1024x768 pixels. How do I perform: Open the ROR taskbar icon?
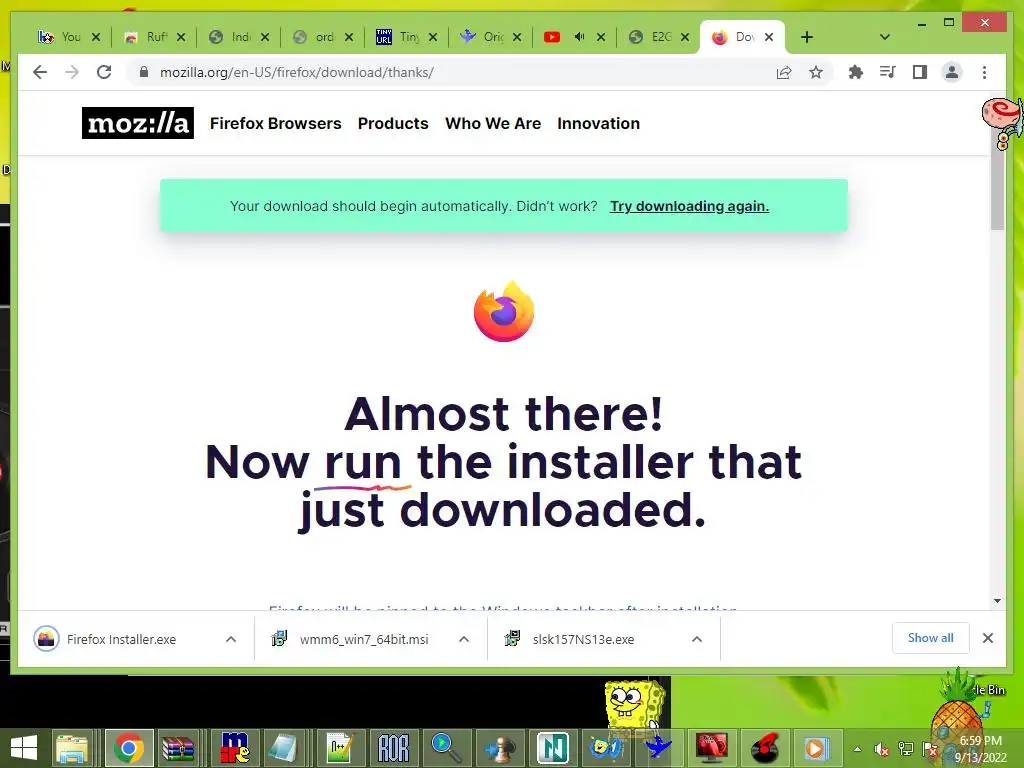pyautogui.click(x=394, y=748)
